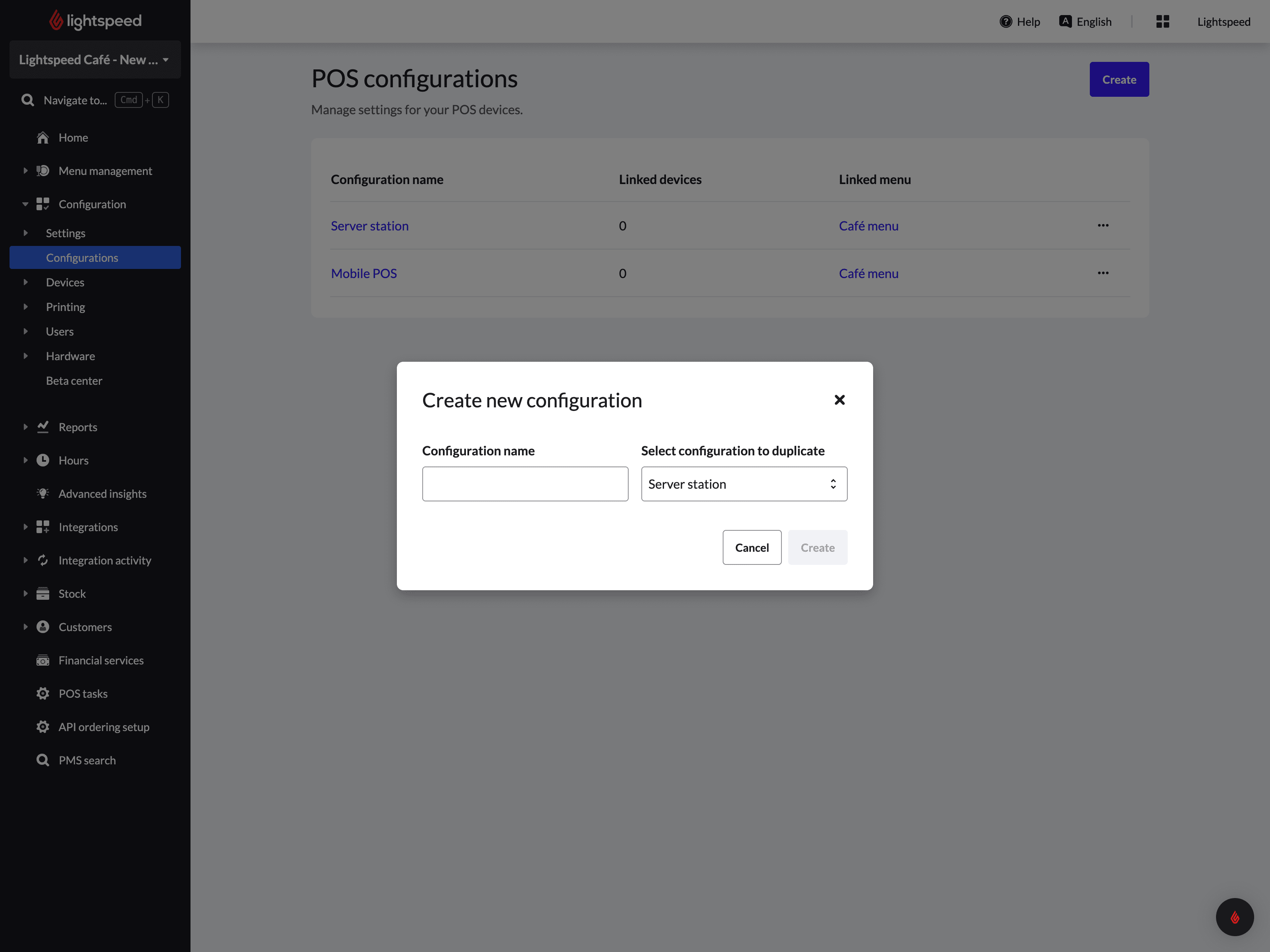This screenshot has height=952, width=1270.
Task: Open Server station row options ellipsis
Action: (1103, 226)
